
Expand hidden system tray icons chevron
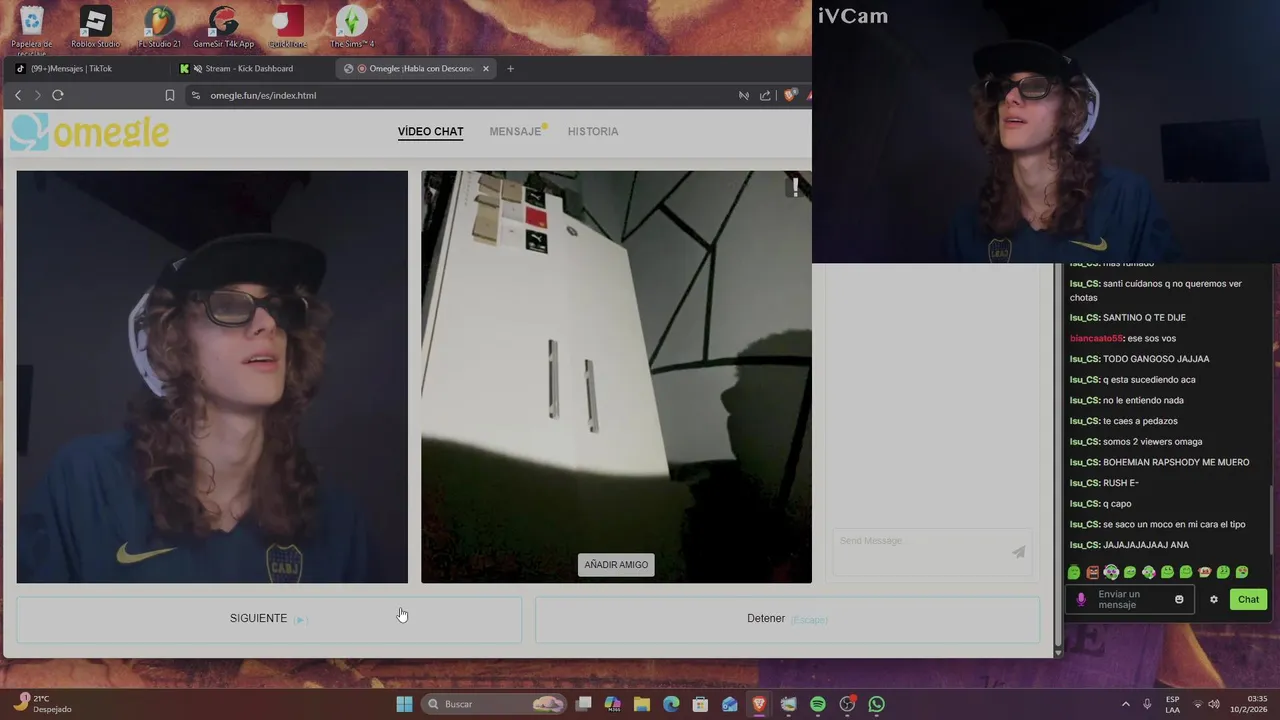(x=1125, y=704)
